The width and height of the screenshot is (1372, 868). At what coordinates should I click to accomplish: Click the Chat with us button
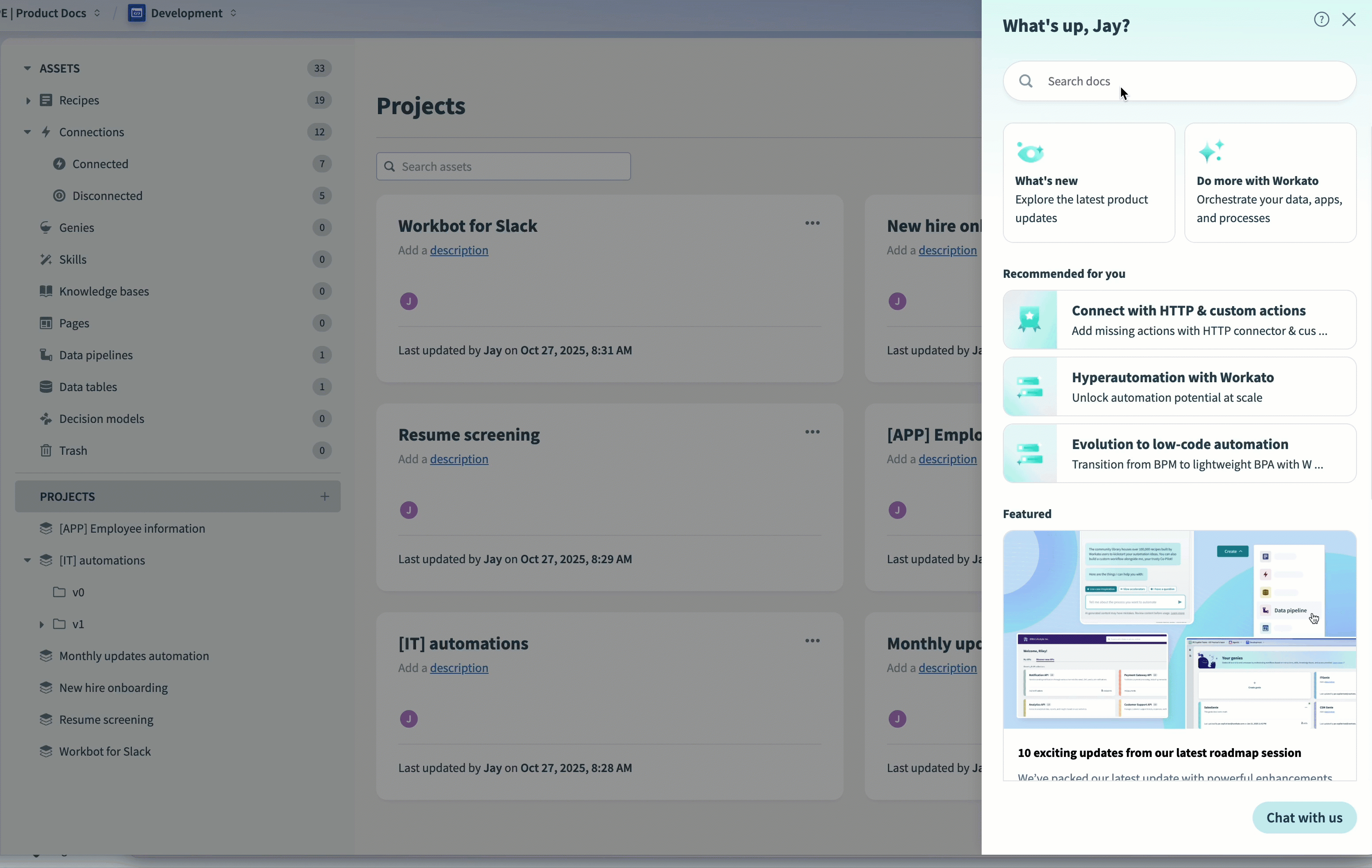click(1304, 818)
